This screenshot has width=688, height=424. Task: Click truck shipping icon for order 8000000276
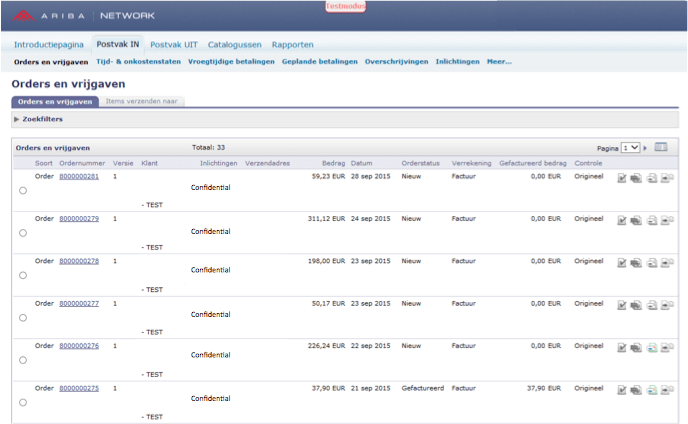coord(636,348)
